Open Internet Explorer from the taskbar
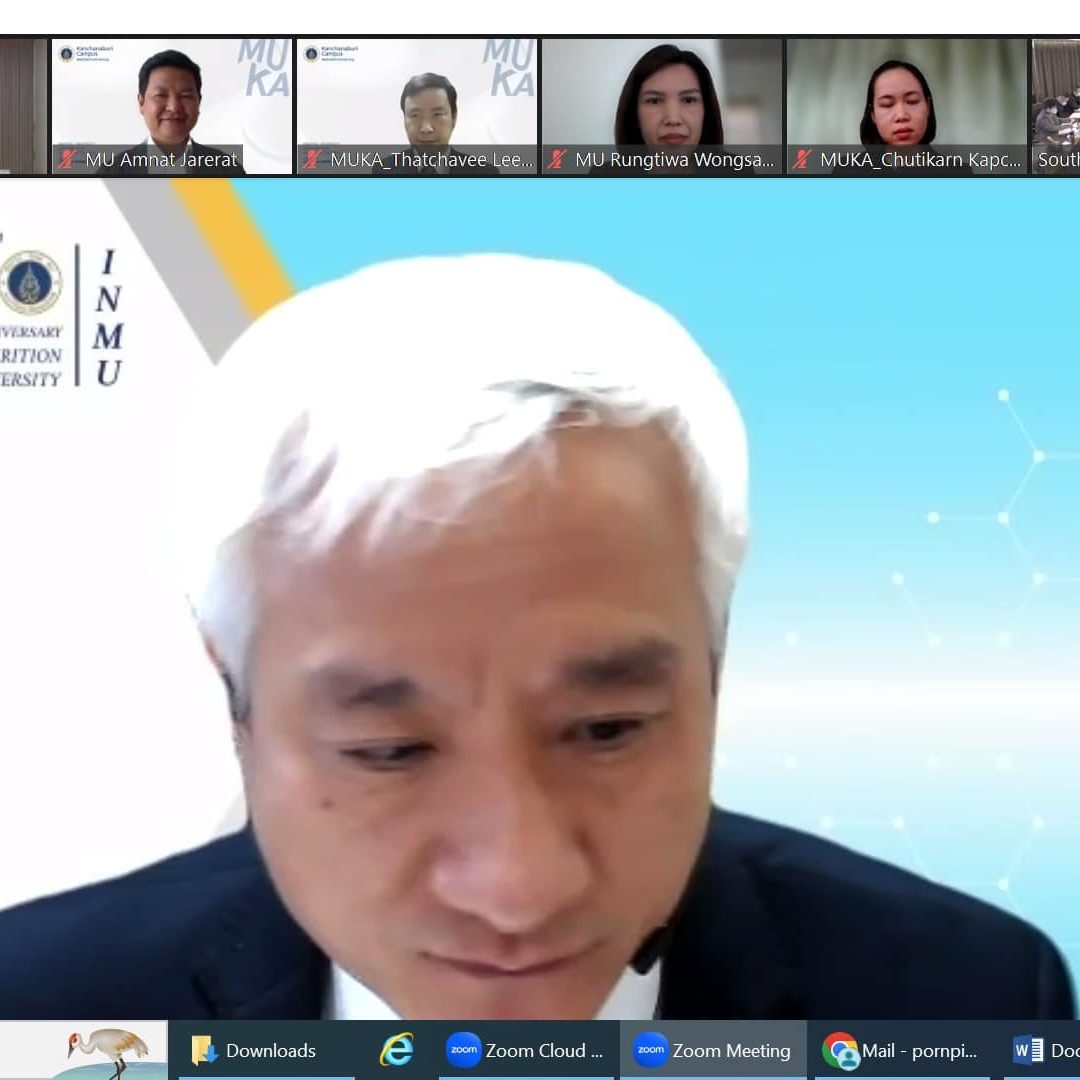Image resolution: width=1080 pixels, height=1080 pixels. click(397, 1050)
